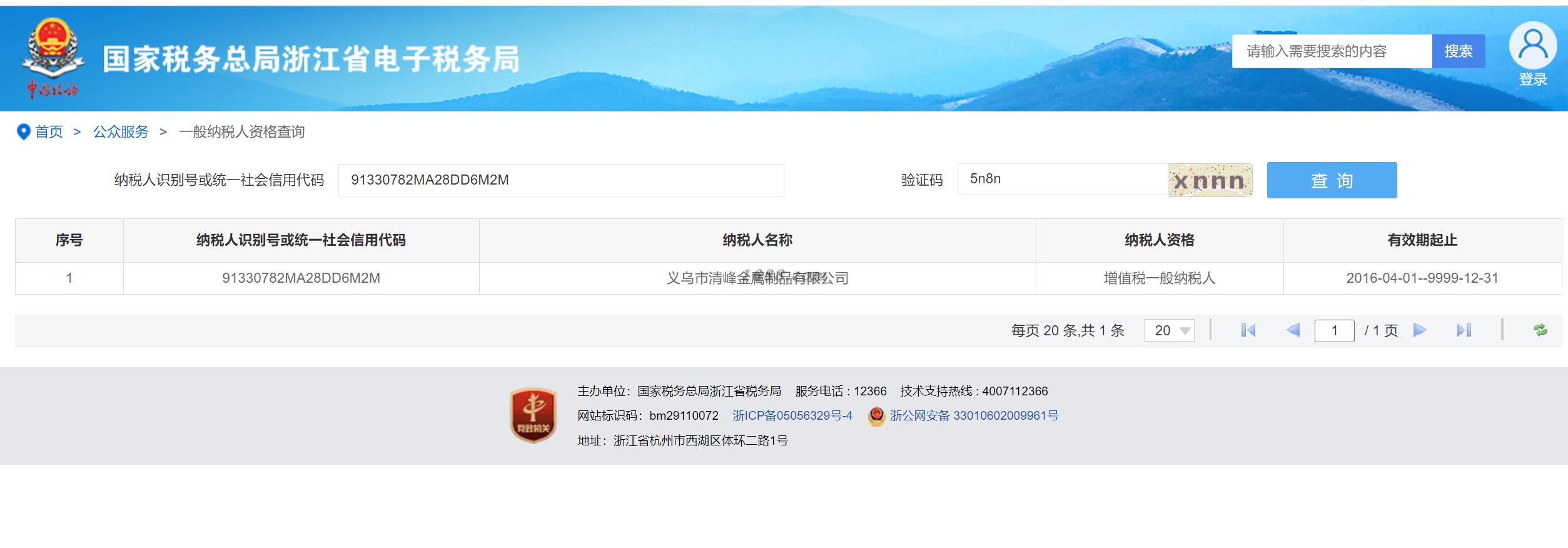Select company name 义乌市清峰金属制品有限公司
The height and width of the screenshot is (548, 1568).
tap(757, 278)
